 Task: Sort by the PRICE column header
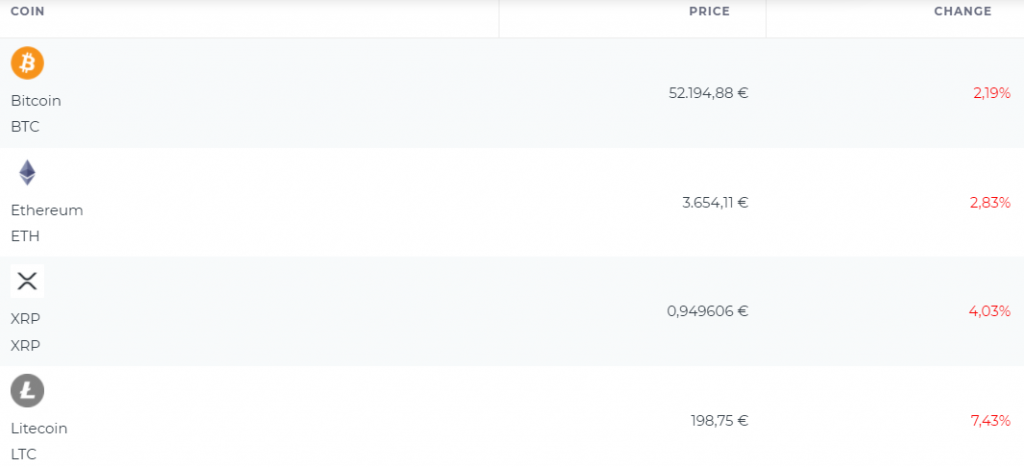click(709, 12)
